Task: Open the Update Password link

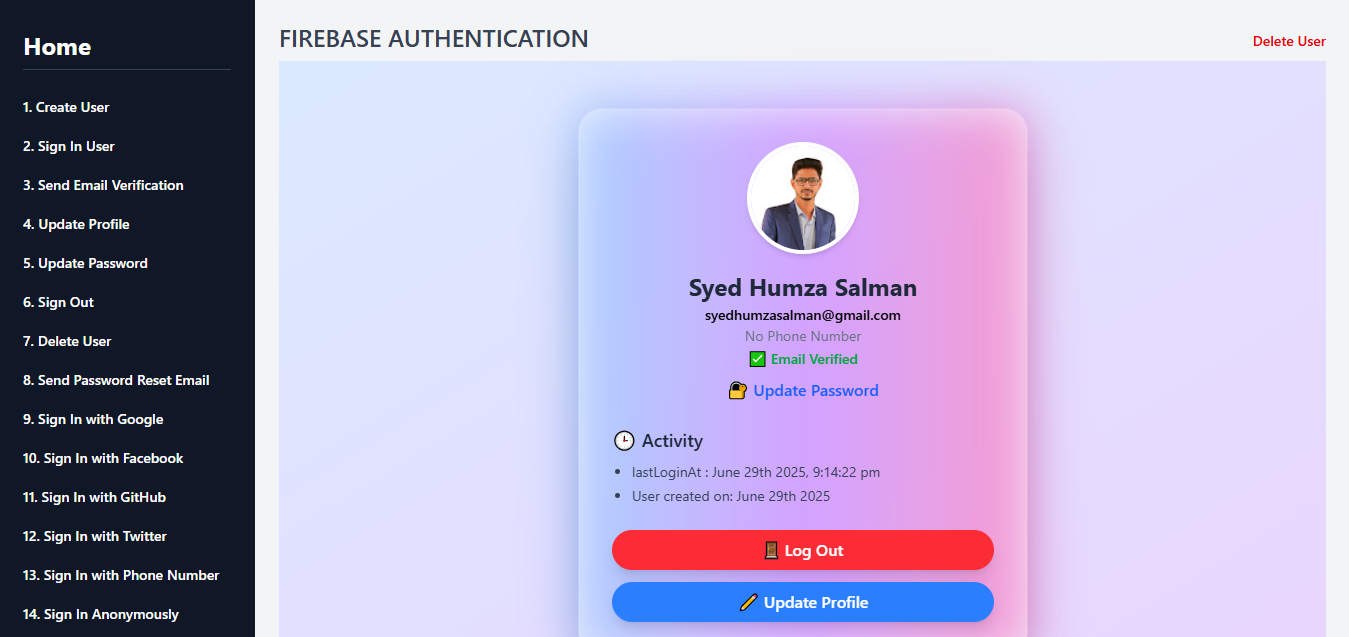Action: coord(816,390)
